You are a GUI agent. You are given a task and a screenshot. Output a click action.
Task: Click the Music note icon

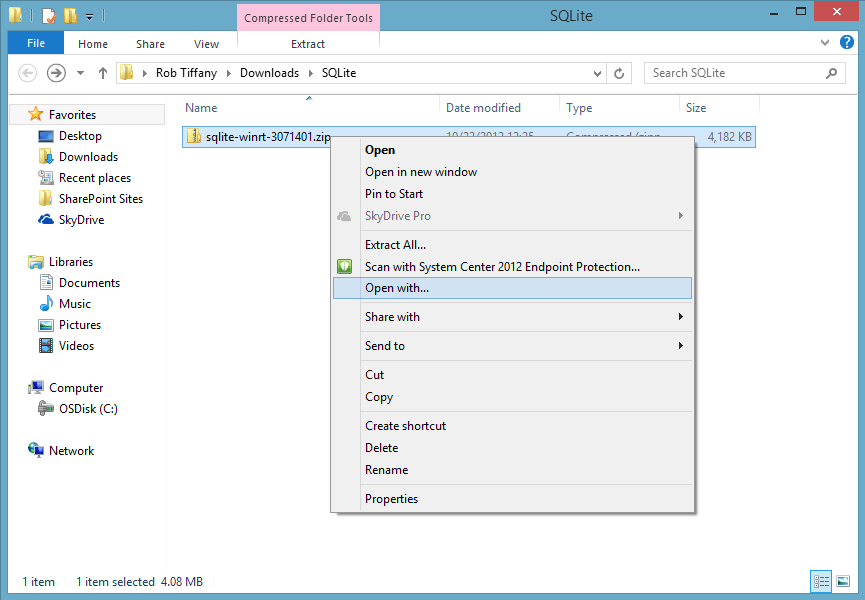pyautogui.click(x=46, y=303)
